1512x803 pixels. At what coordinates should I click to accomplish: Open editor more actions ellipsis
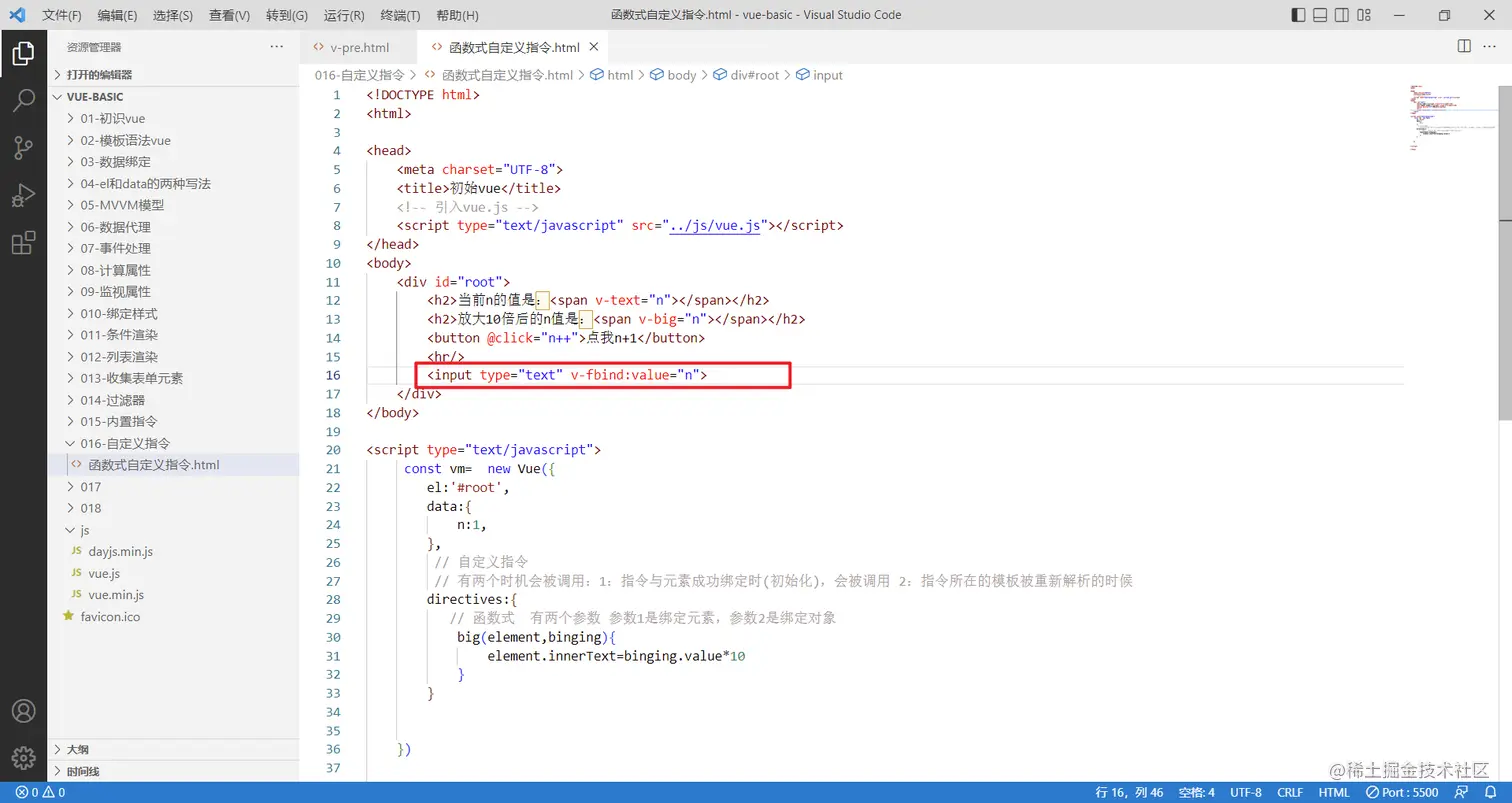[1491, 47]
